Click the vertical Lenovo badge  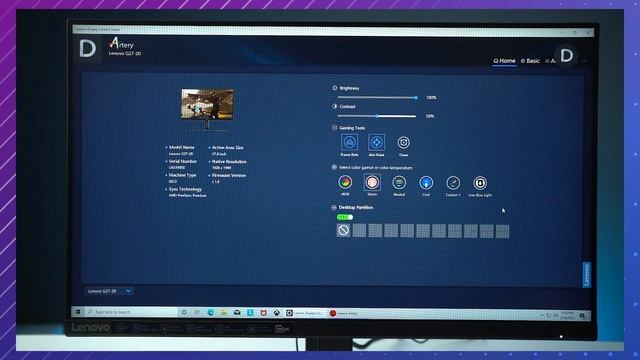(587, 274)
